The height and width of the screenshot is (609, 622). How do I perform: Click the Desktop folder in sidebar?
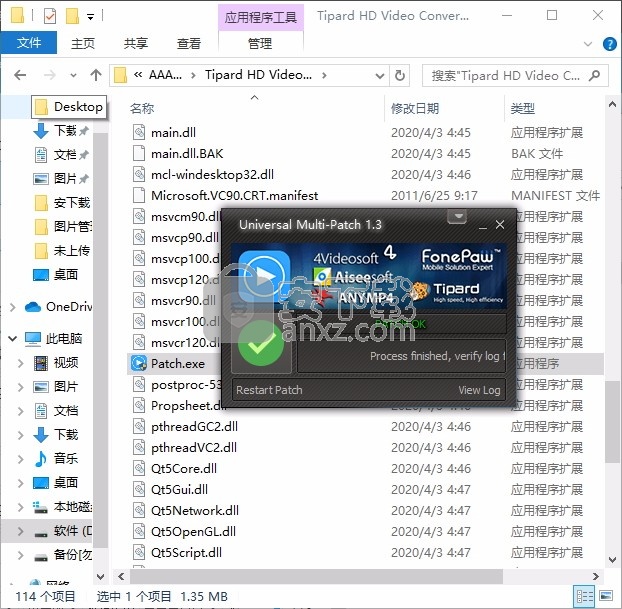pyautogui.click(x=69, y=107)
